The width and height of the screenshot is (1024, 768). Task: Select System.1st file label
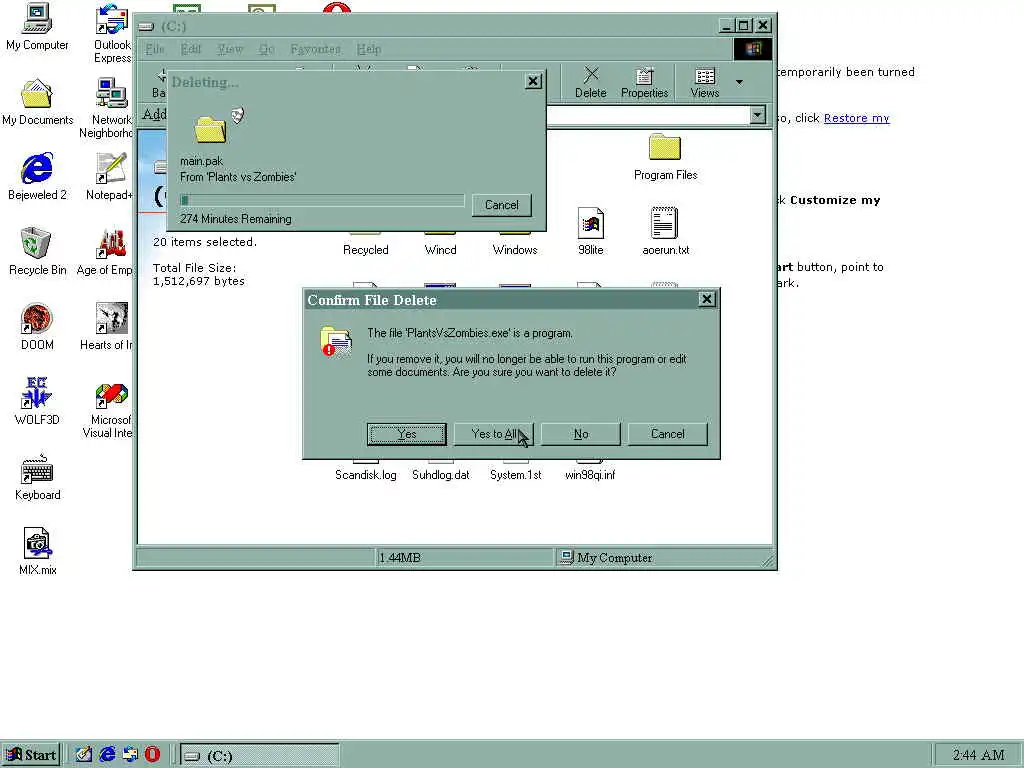click(x=516, y=475)
